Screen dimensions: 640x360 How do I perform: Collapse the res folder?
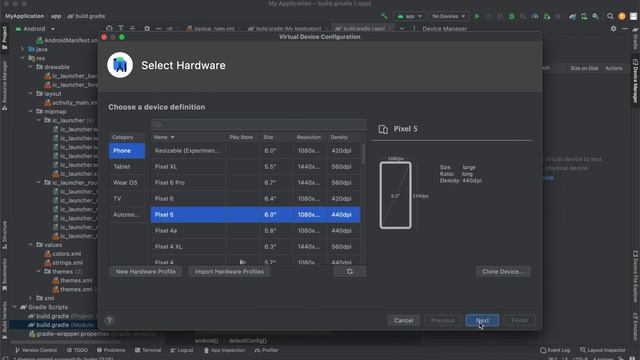[x=22, y=58]
